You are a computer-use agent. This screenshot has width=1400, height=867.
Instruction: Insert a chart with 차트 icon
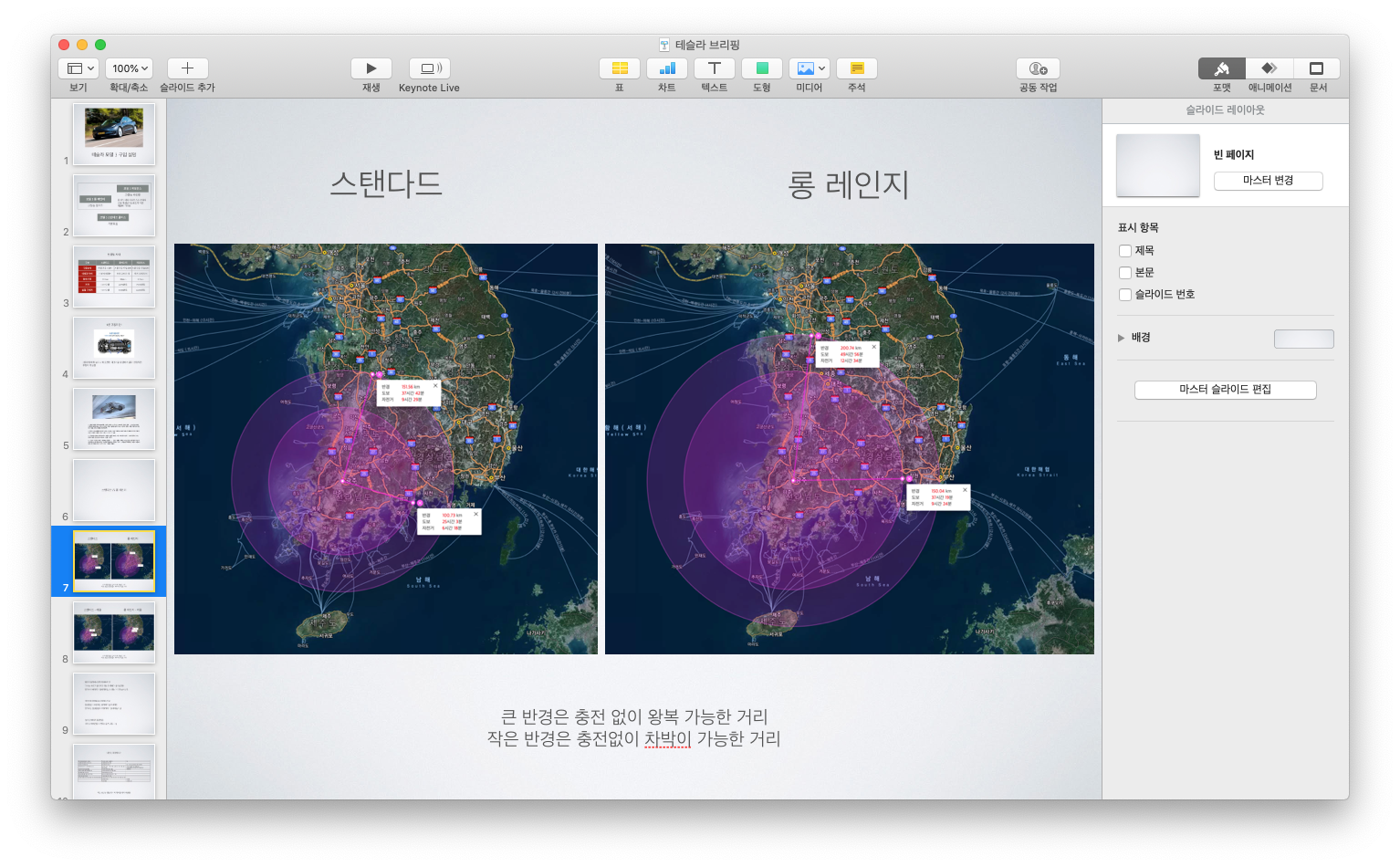(667, 68)
